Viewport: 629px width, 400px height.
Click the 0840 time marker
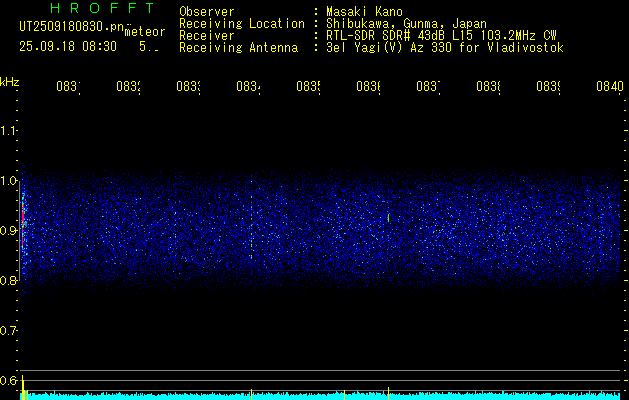pos(609,87)
